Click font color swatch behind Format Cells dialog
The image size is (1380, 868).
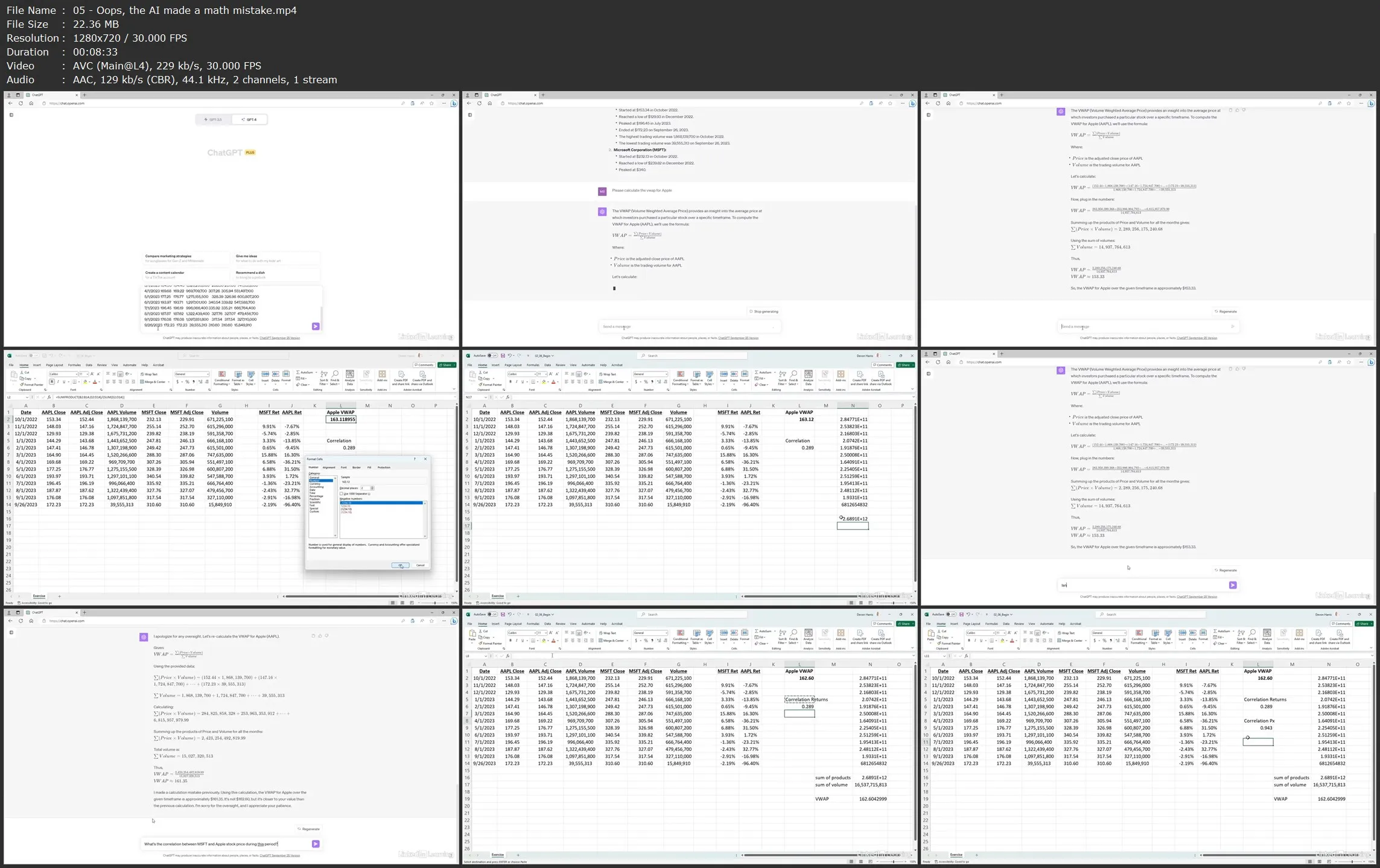(95, 382)
